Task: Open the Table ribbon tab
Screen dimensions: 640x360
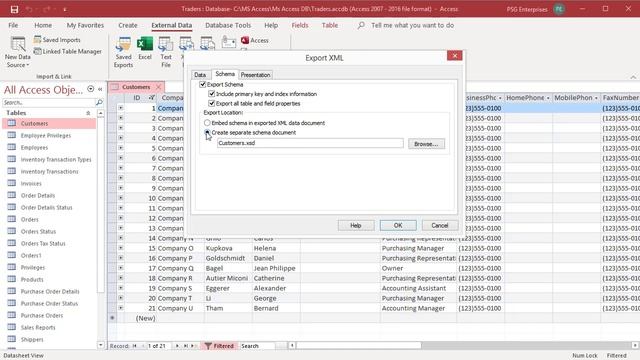Action: (x=330, y=25)
